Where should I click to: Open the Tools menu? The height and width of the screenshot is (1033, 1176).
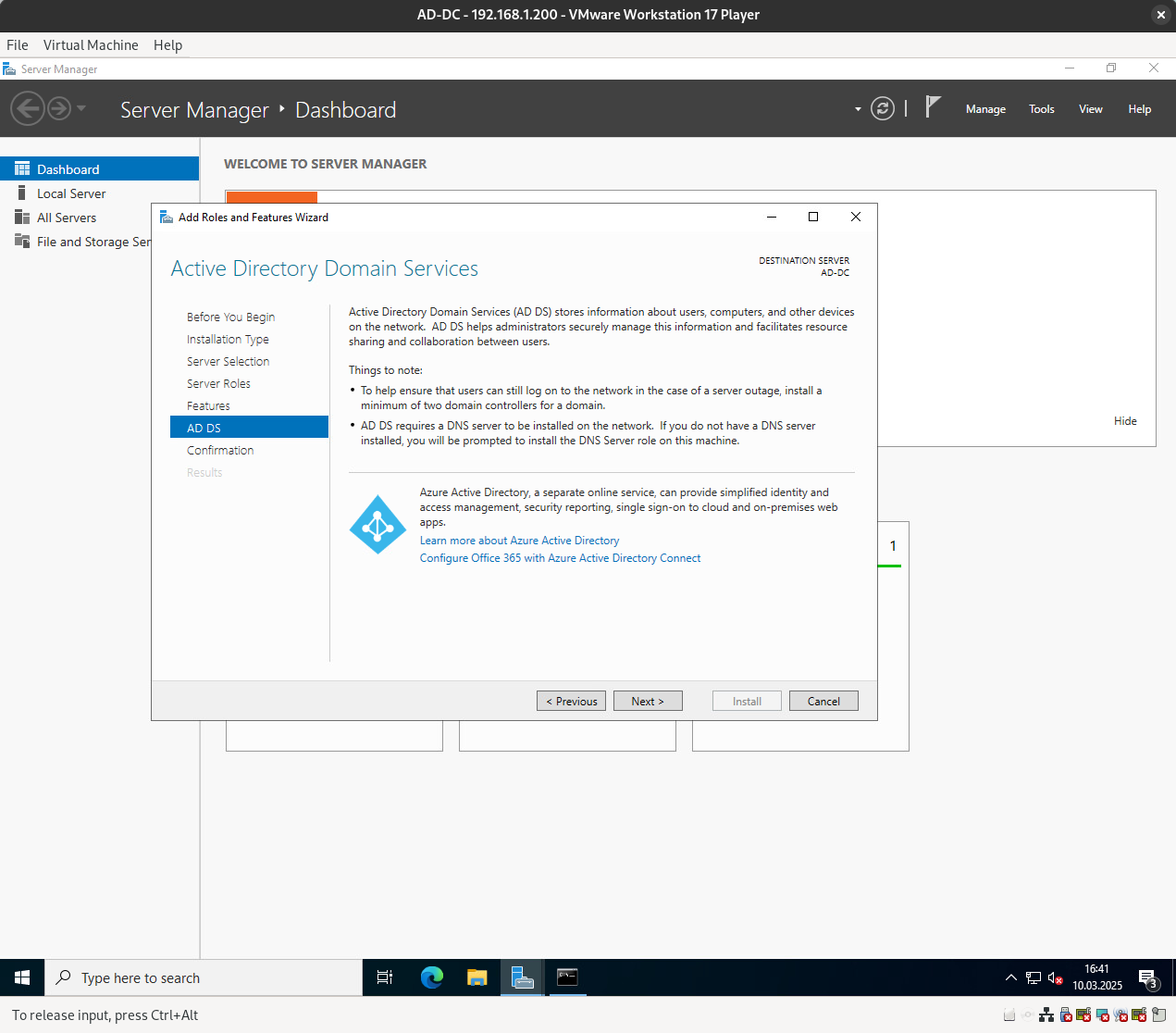[x=1041, y=109]
